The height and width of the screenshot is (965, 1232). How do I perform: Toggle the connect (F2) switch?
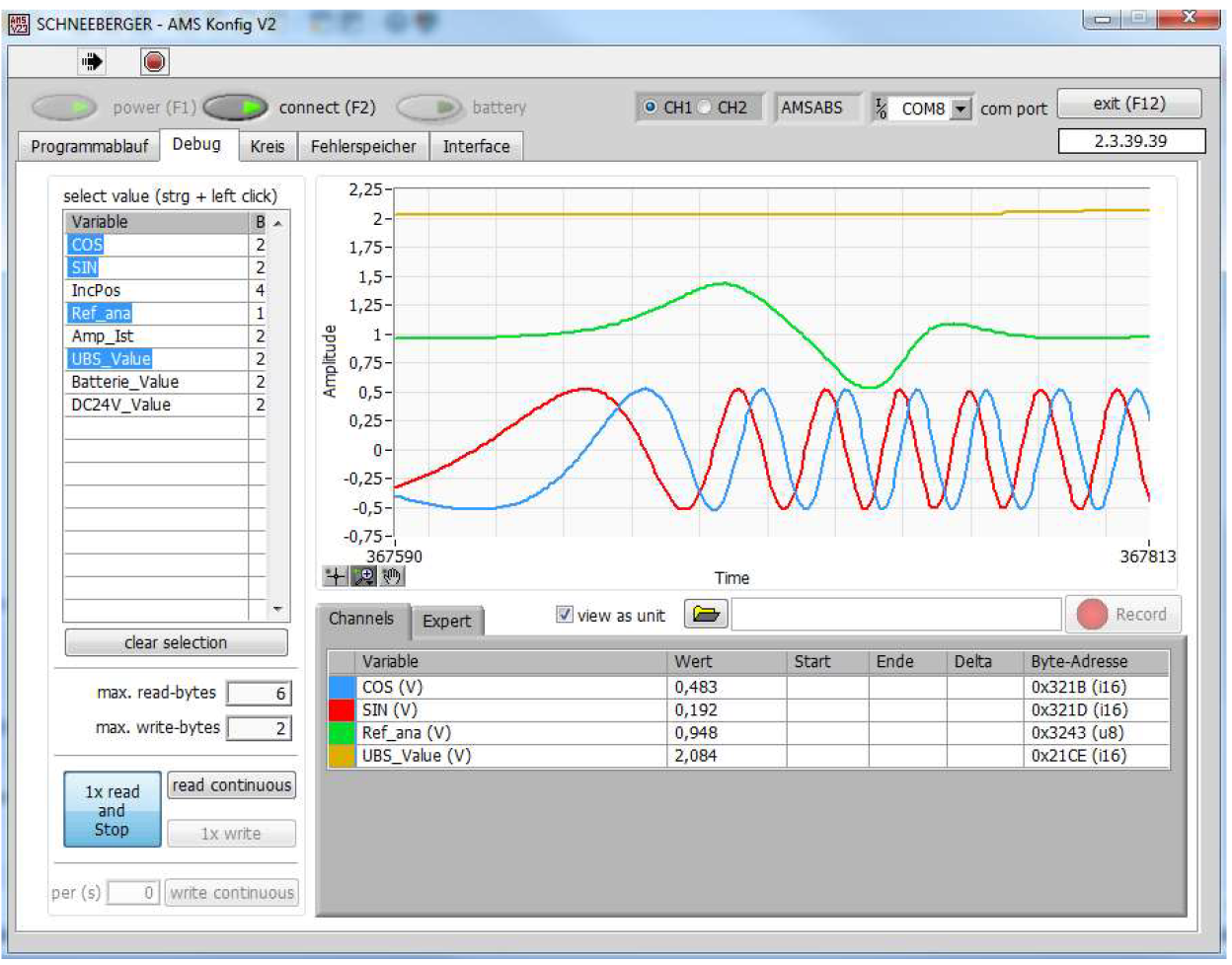pos(236,107)
